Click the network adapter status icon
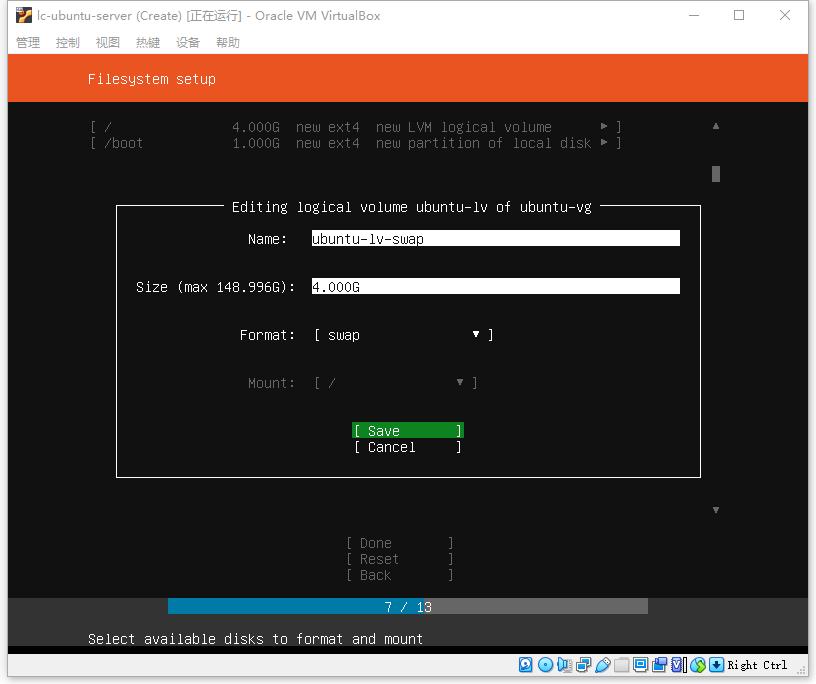This screenshot has height=684, width=816. point(583,665)
